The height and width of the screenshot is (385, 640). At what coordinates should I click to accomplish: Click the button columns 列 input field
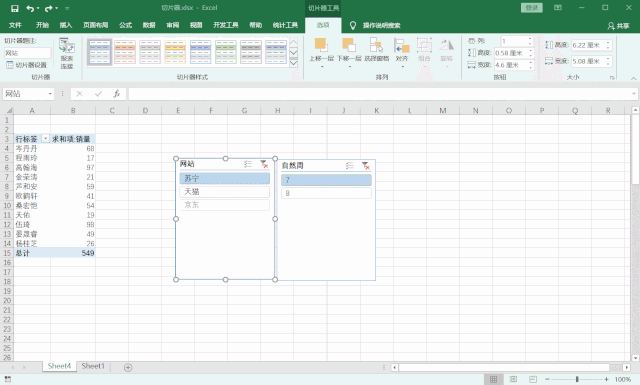coord(513,41)
